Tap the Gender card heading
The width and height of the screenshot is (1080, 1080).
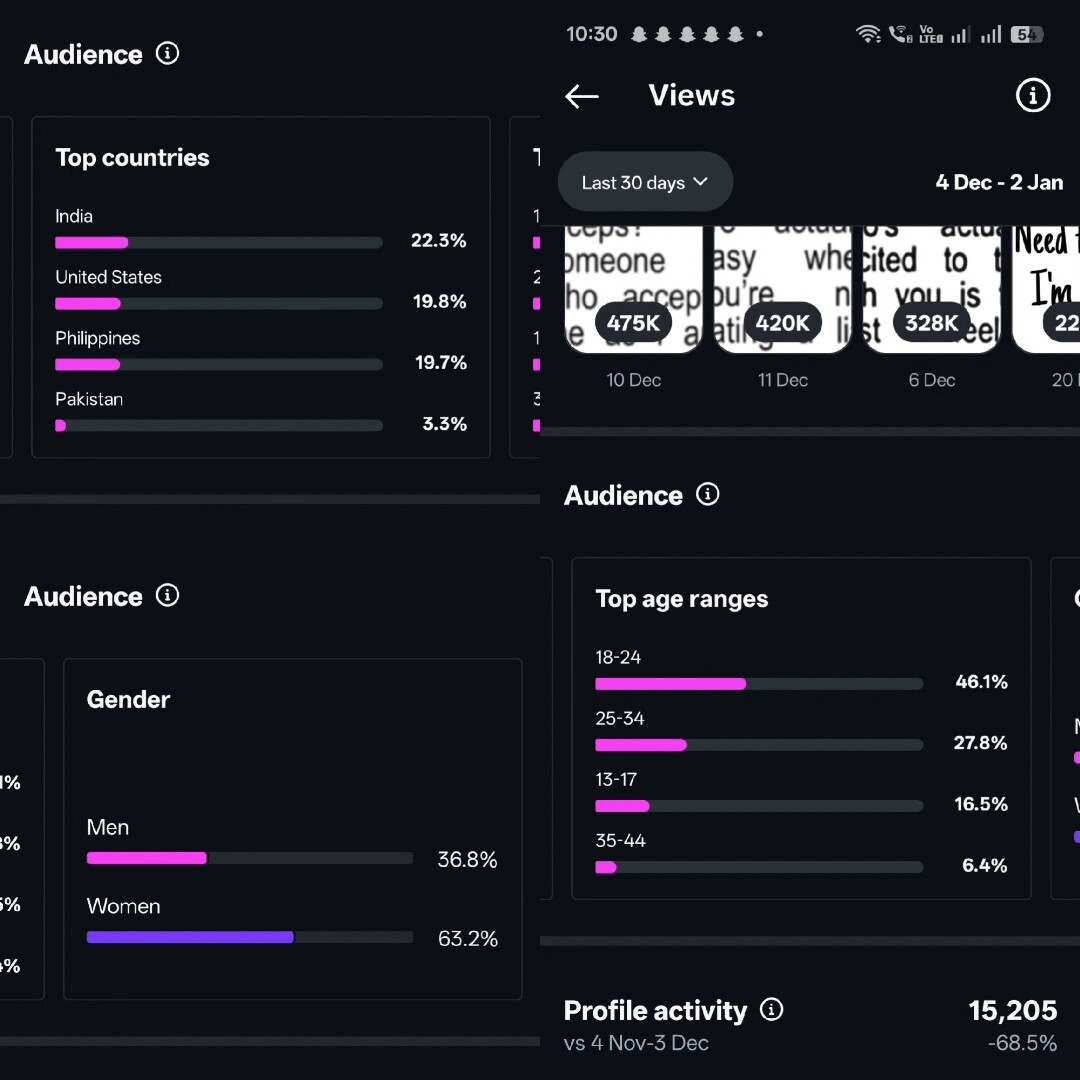click(128, 699)
